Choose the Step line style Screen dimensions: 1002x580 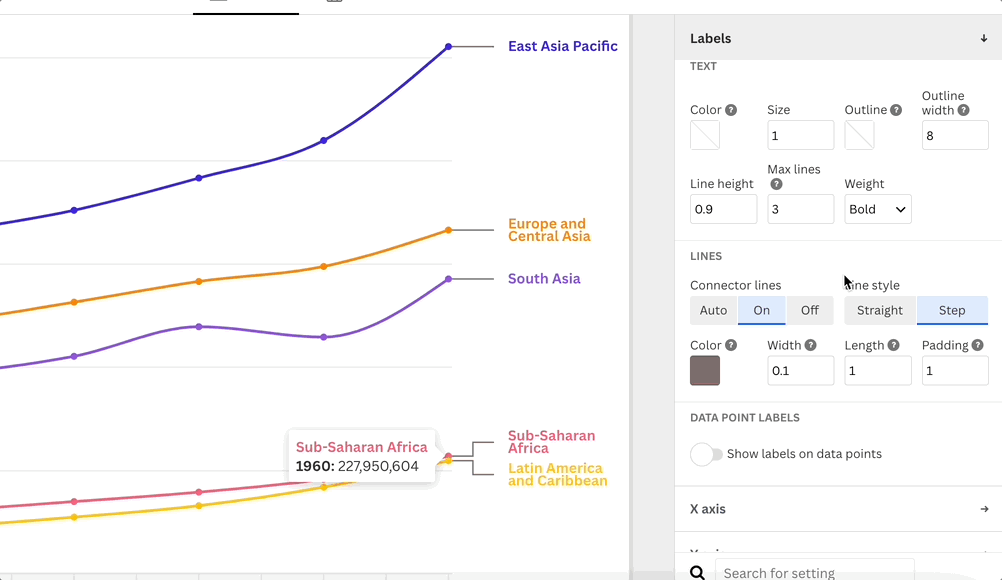[952, 310]
